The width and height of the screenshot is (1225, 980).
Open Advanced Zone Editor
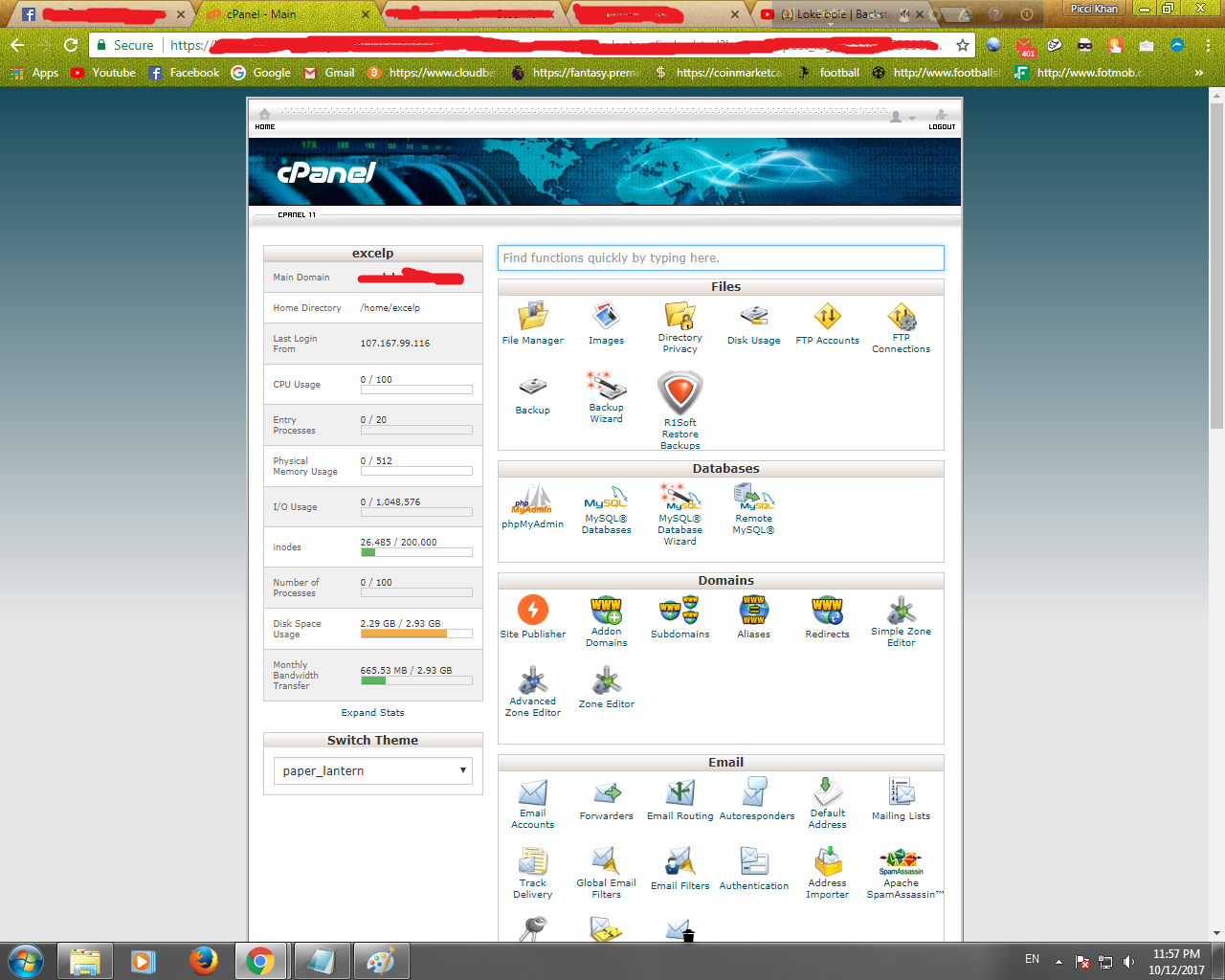[533, 692]
